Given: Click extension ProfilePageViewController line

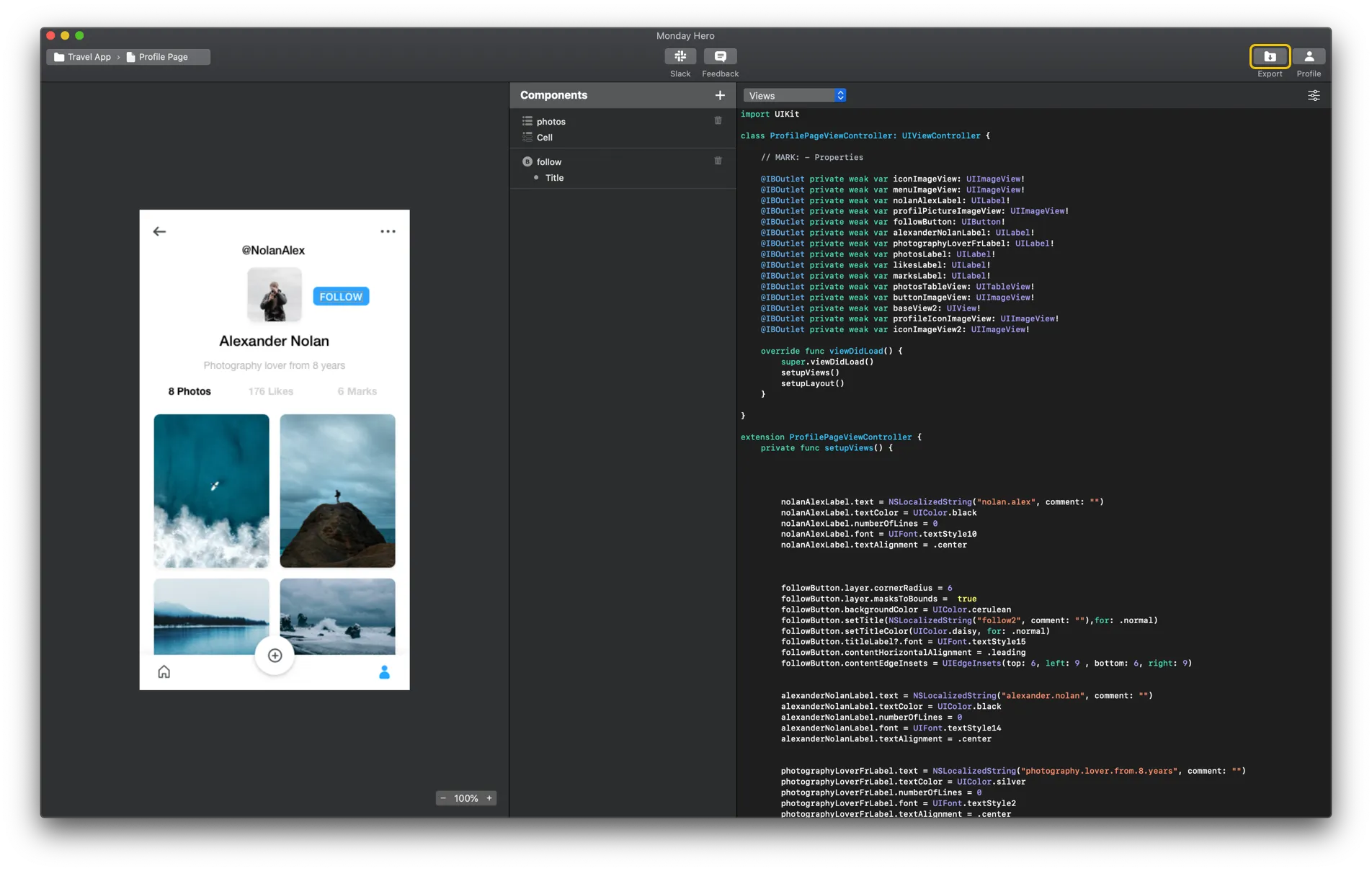Looking at the screenshot, I should click(x=831, y=437).
